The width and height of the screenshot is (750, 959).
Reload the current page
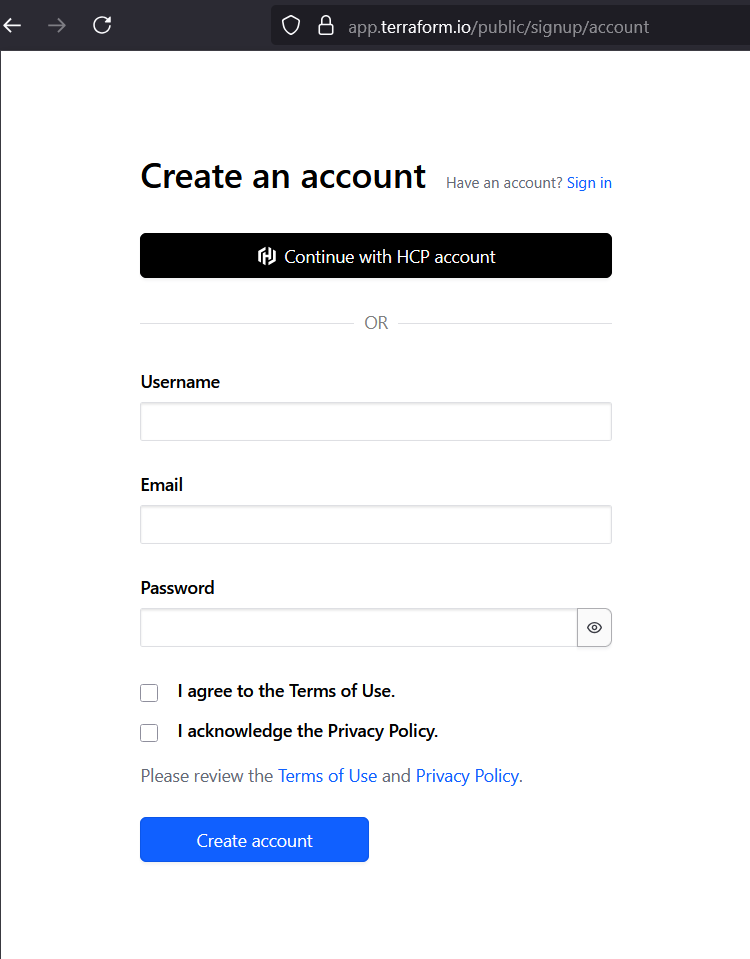pos(102,25)
